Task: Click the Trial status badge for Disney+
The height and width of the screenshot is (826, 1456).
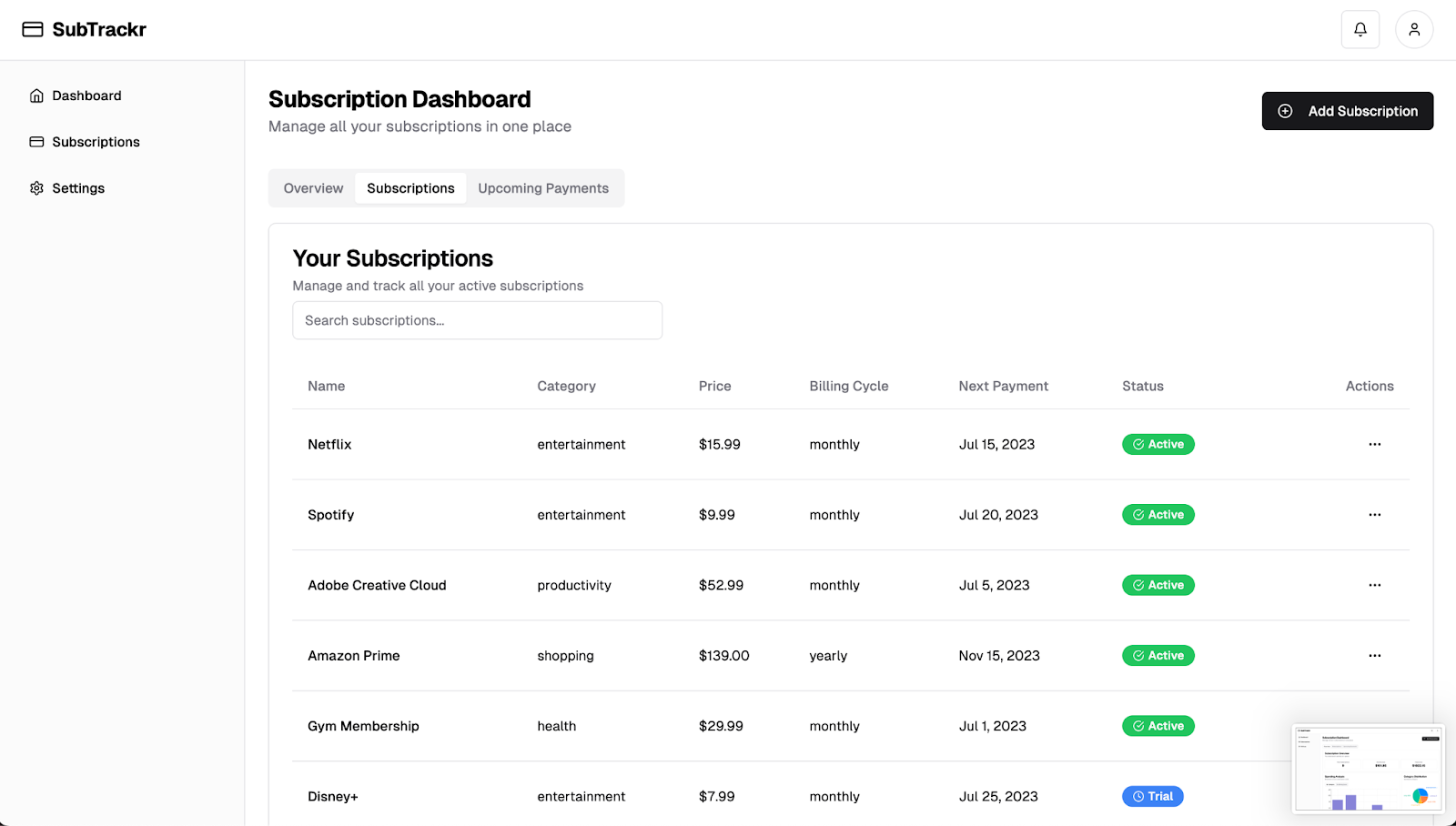Action: click(x=1152, y=796)
